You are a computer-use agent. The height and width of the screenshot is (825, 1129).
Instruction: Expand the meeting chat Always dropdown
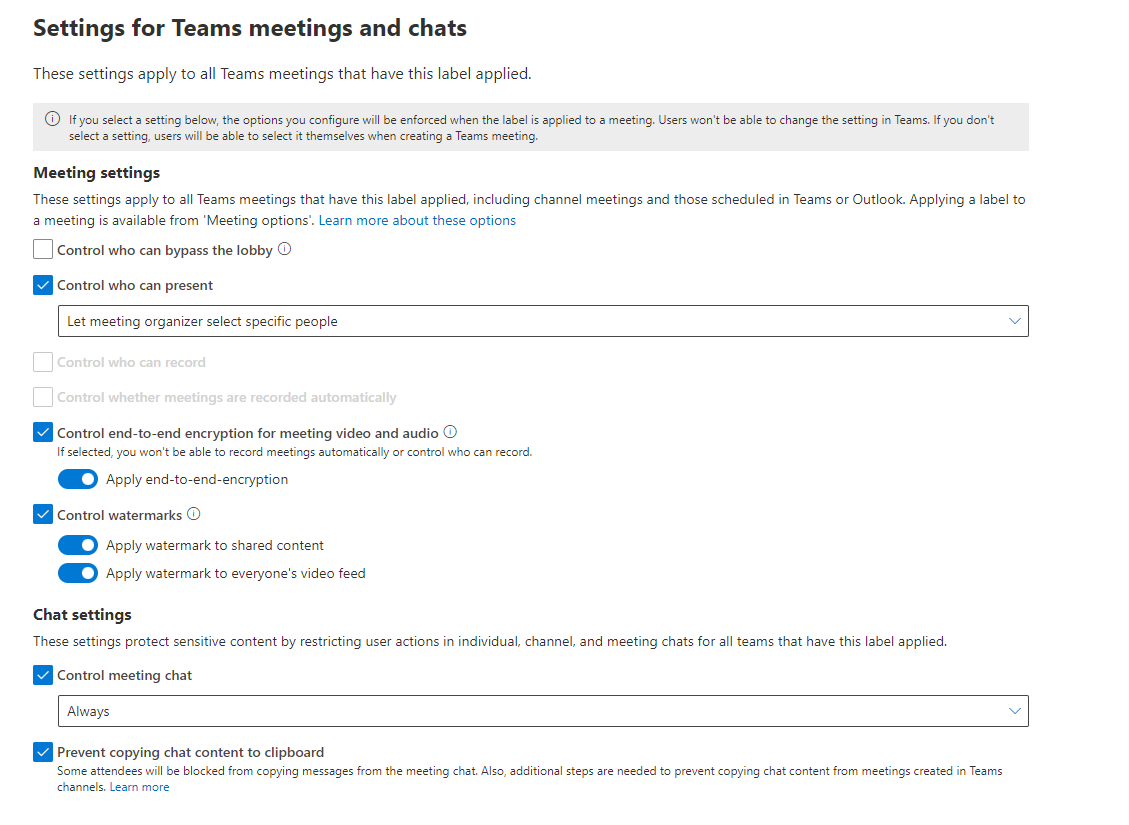(x=543, y=711)
